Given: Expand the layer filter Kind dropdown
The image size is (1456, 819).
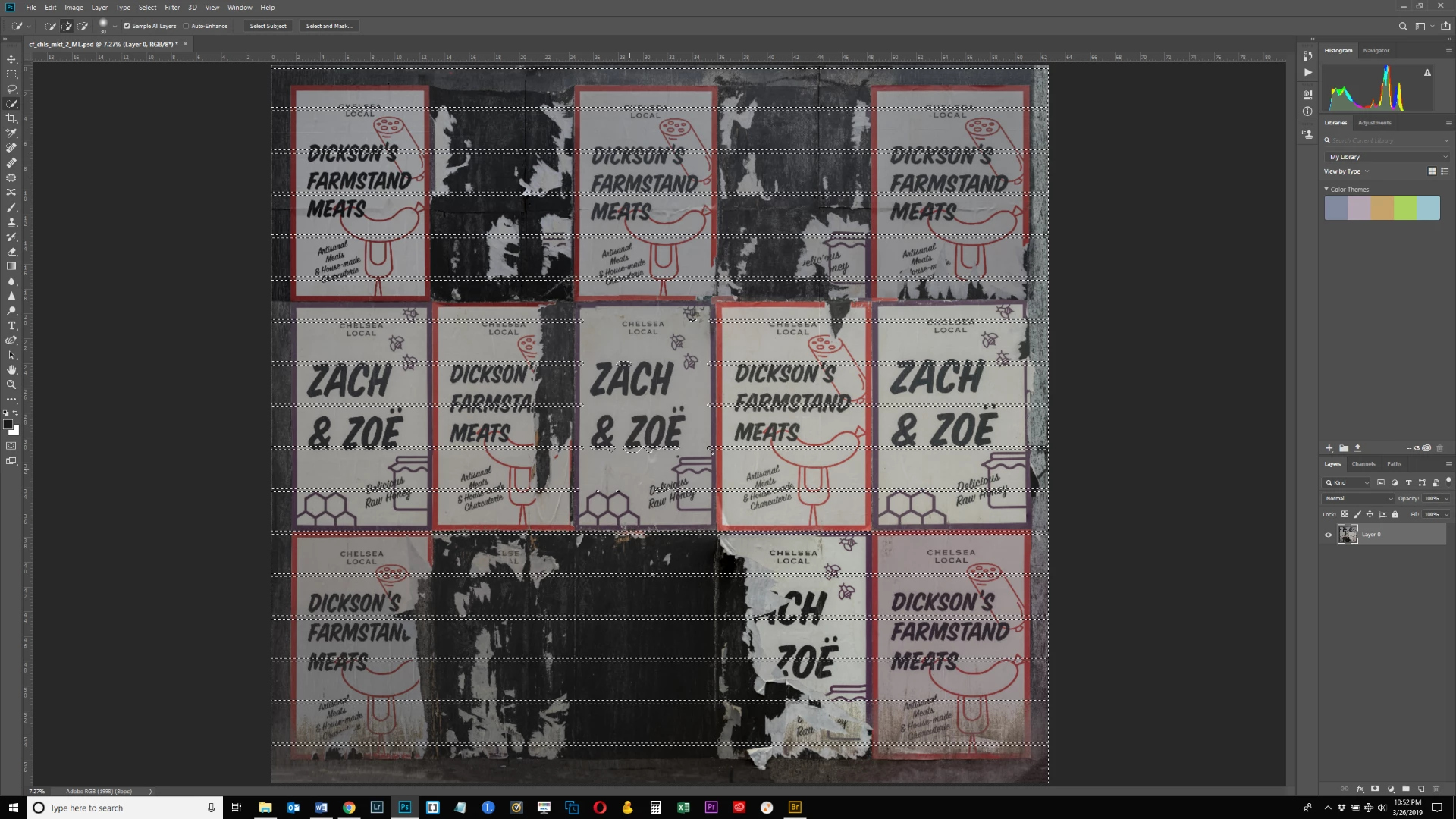Looking at the screenshot, I should [x=1348, y=482].
